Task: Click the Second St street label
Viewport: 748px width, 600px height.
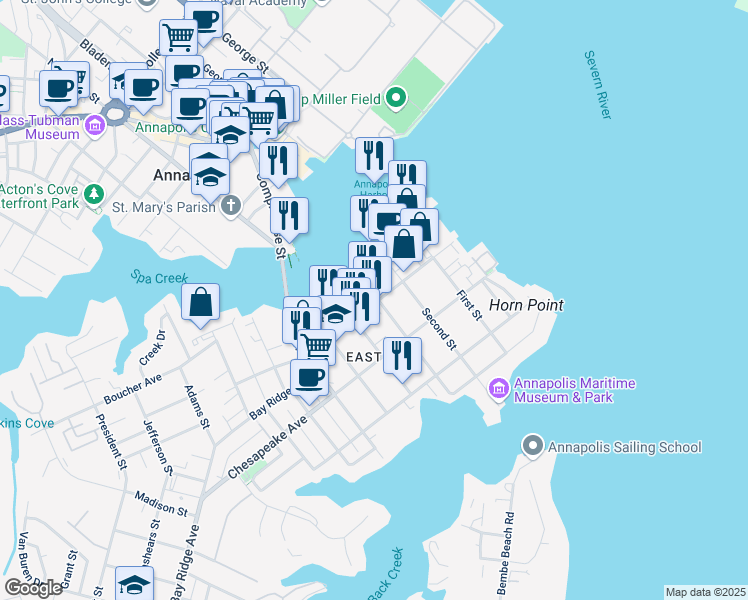Action: [439, 329]
